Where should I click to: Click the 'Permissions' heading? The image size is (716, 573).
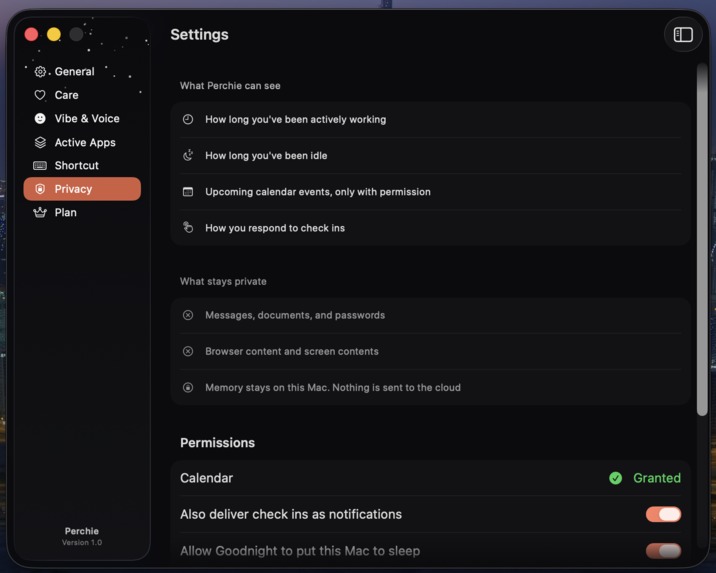pyautogui.click(x=217, y=443)
